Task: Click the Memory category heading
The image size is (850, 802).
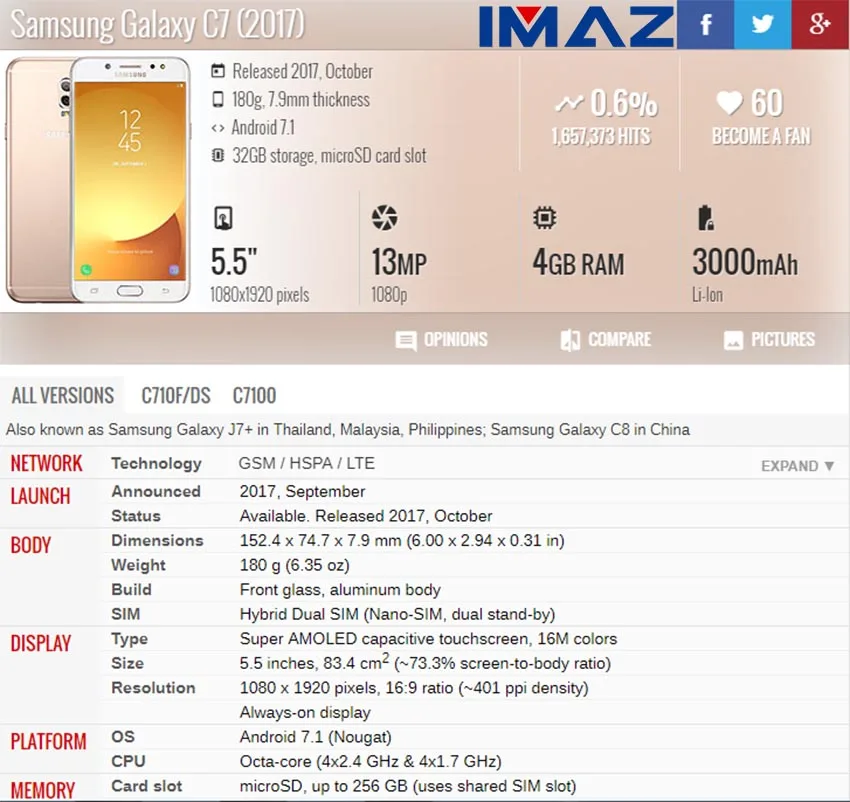Action: (42, 790)
